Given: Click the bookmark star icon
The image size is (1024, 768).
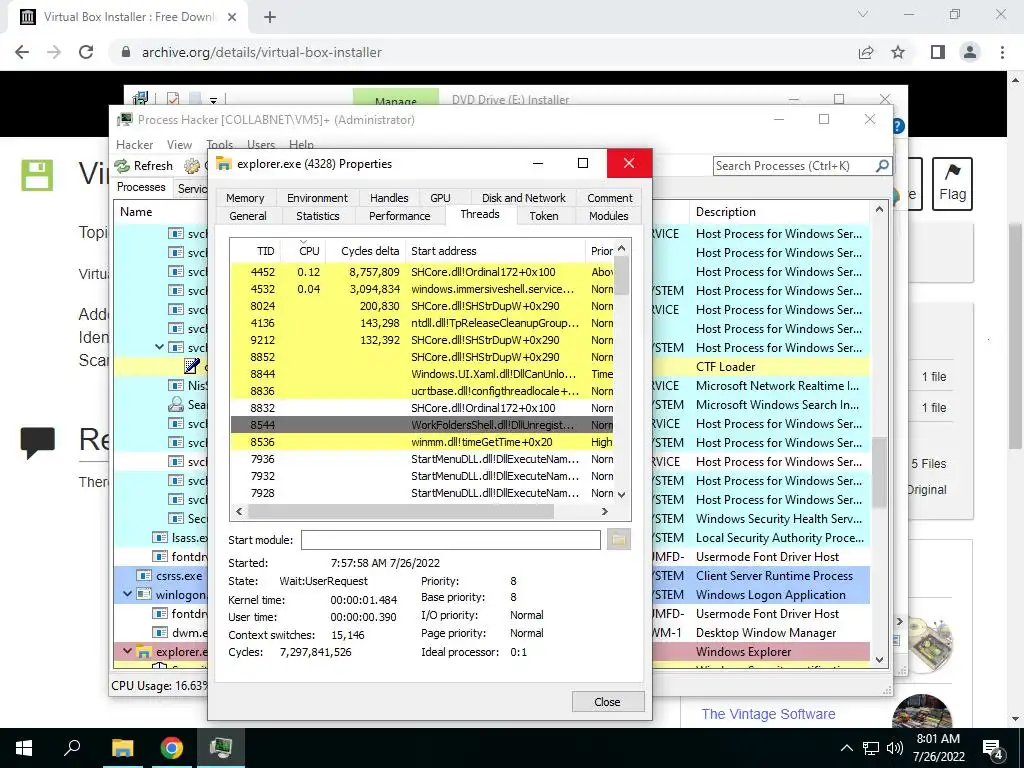Looking at the screenshot, I should click(x=898, y=52).
